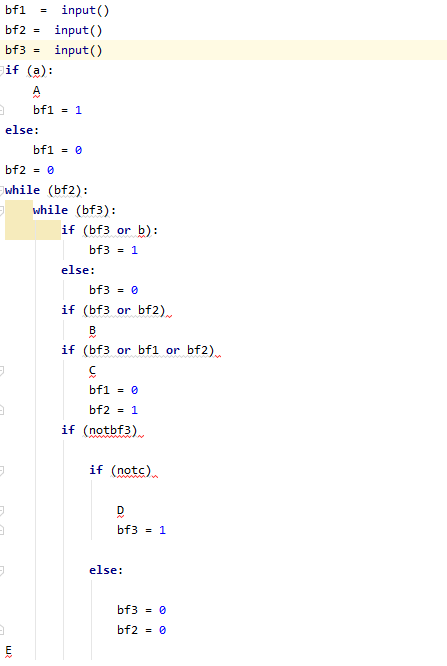Image resolution: width=447 pixels, height=666 pixels.
Task: Click the underlined placeholder 'A'
Action: coord(37,90)
